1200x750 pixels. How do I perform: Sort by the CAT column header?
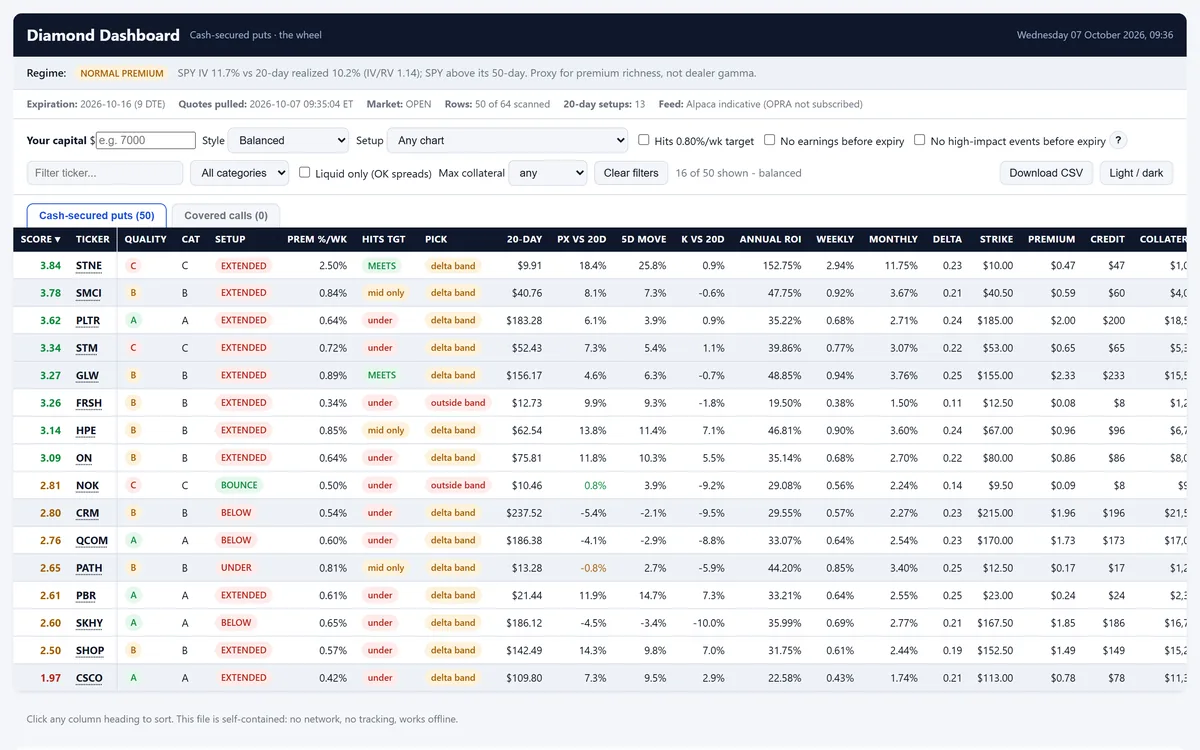point(191,239)
